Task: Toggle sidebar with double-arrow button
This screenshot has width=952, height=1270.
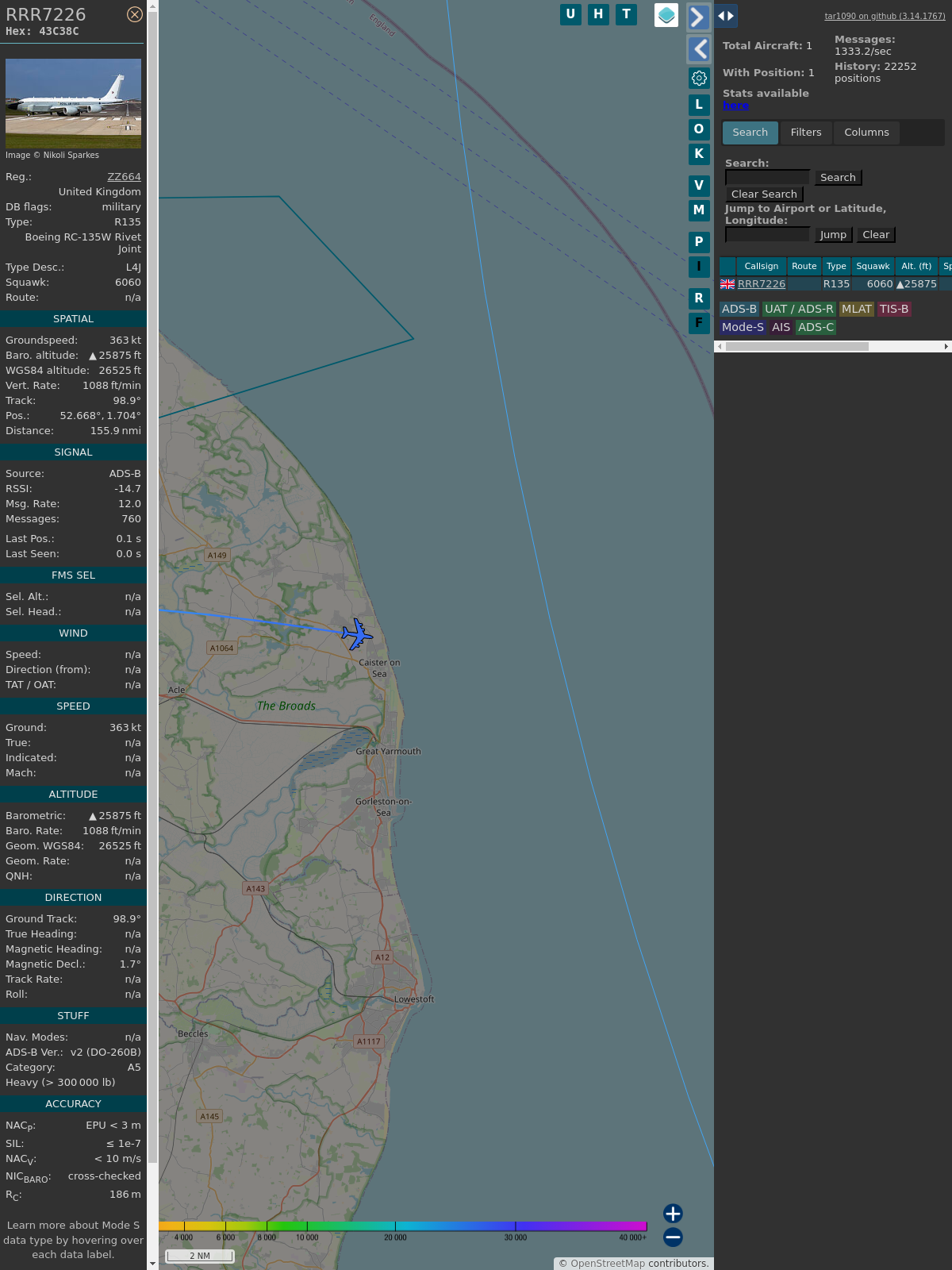Action: pos(726,16)
